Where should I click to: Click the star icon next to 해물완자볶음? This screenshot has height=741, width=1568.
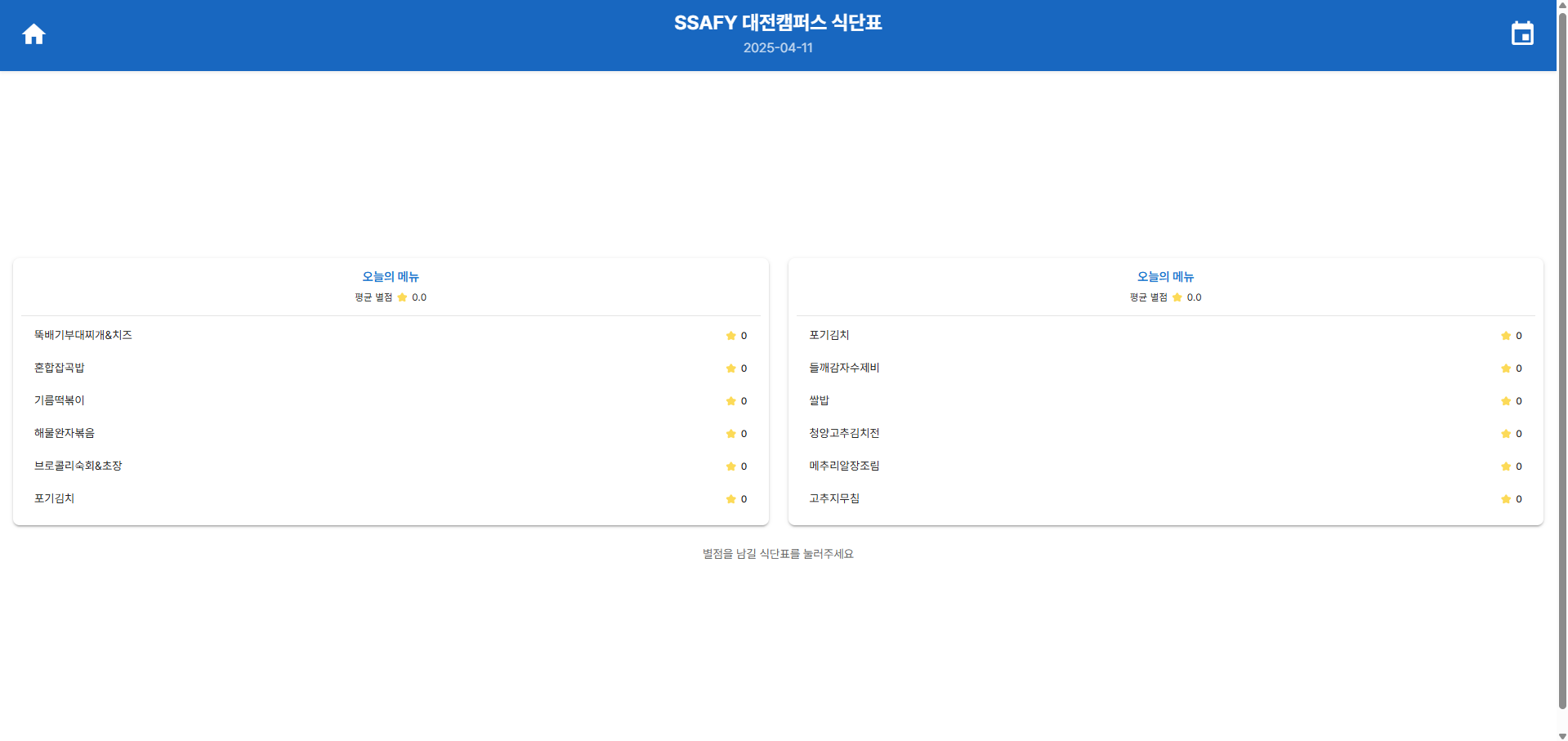coord(730,434)
